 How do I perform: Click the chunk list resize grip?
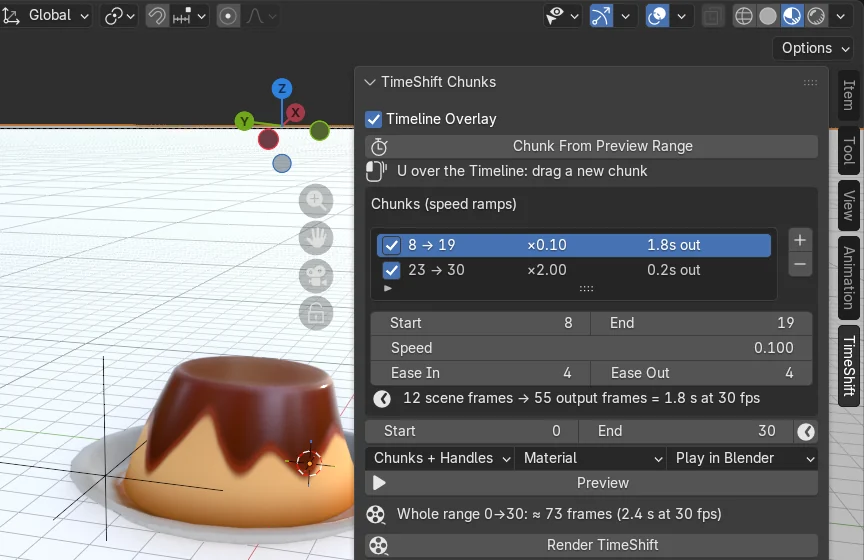586,288
